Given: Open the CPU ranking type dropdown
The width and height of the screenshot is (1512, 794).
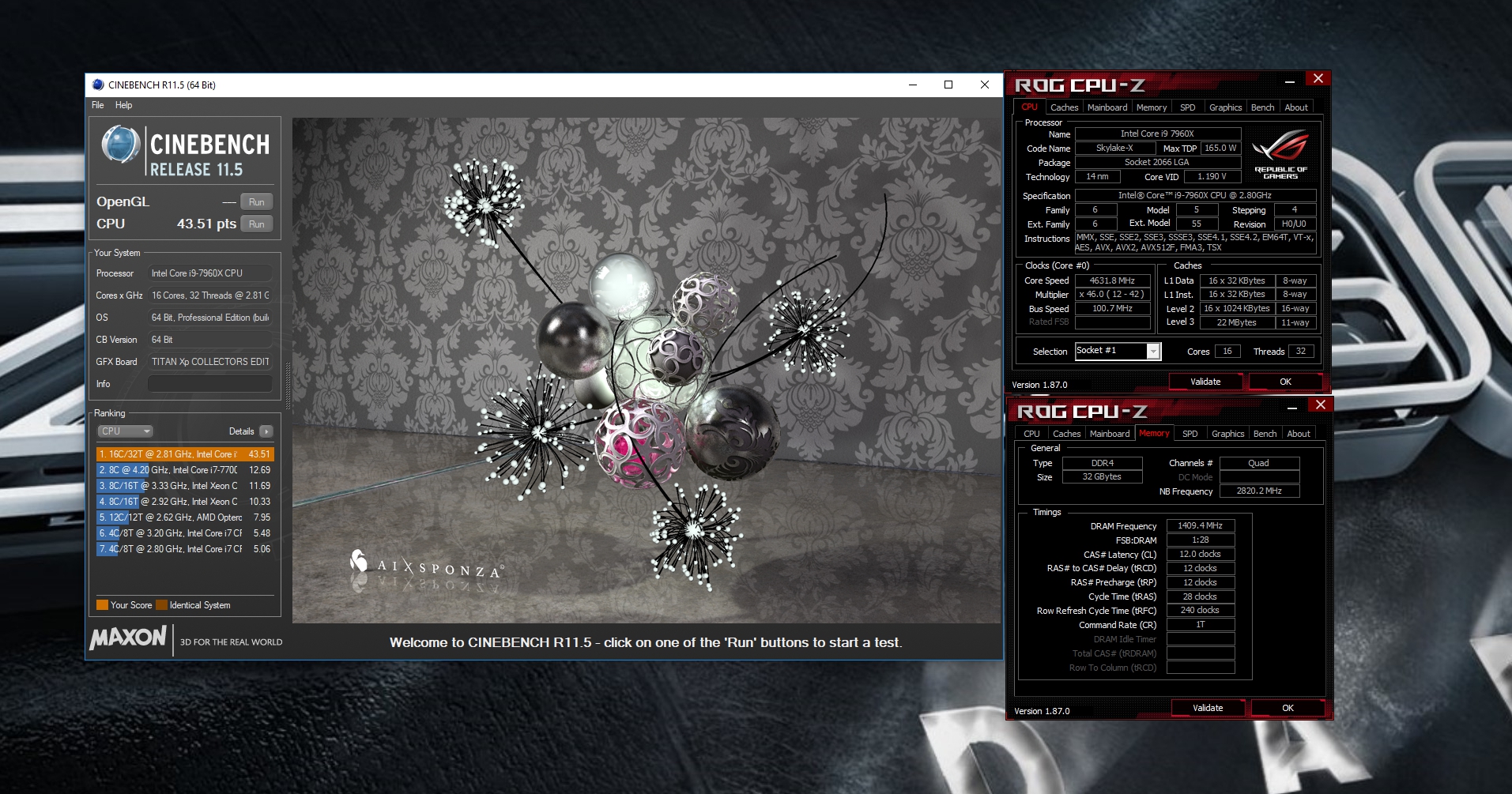Looking at the screenshot, I should coord(125,431).
